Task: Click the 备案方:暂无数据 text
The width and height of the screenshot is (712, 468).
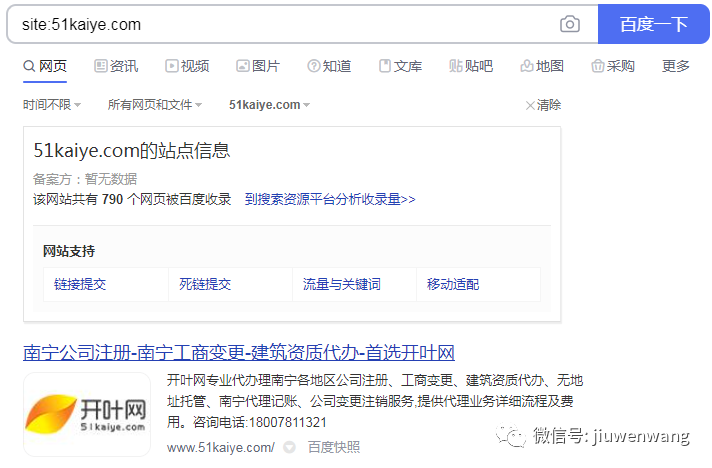Action: point(85,179)
